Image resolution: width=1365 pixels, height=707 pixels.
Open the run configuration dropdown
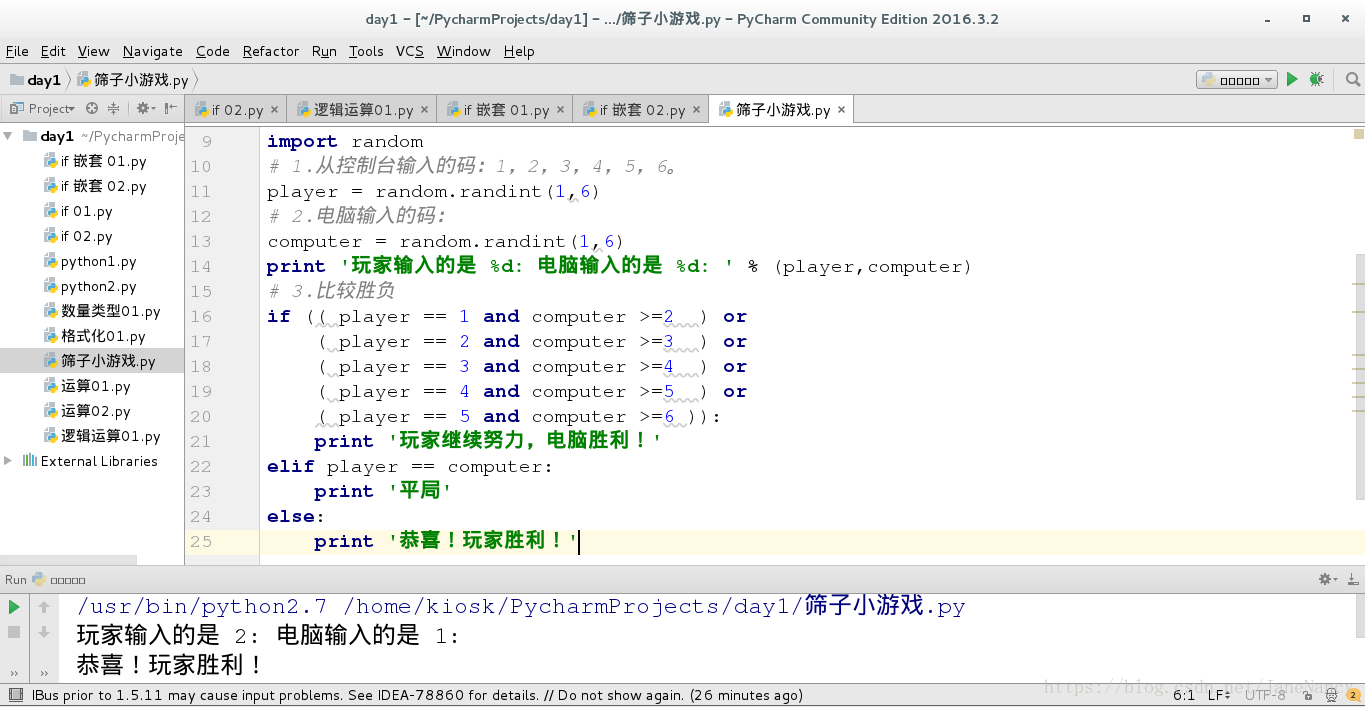(x=1237, y=80)
